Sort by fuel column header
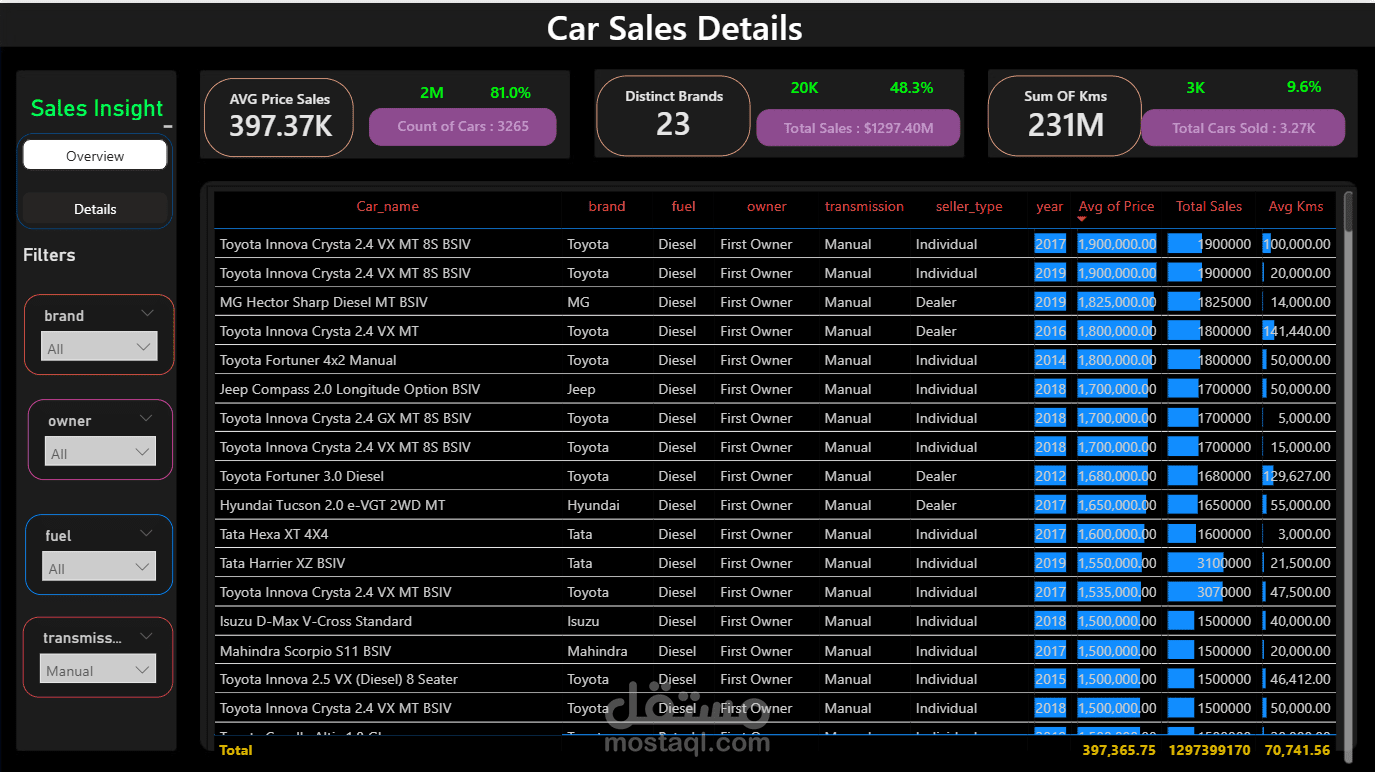The height and width of the screenshot is (772, 1375). coord(683,206)
